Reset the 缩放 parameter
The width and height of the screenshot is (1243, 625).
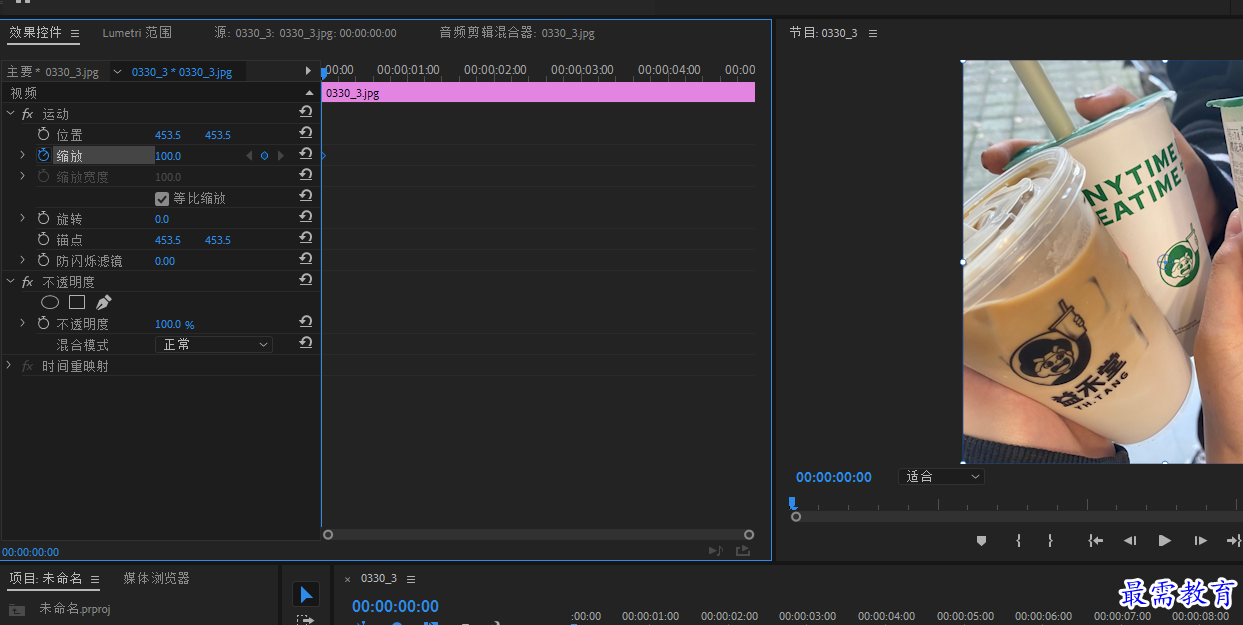tap(306, 154)
